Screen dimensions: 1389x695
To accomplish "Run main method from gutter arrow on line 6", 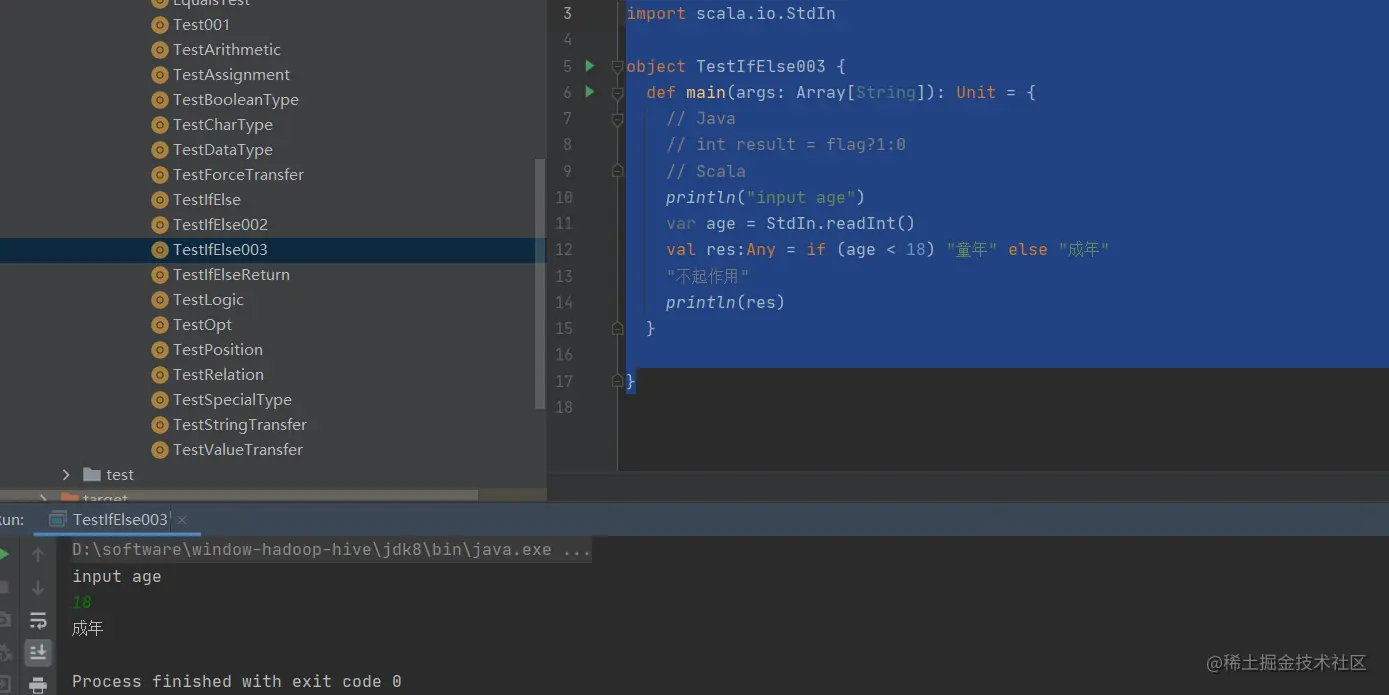I will (590, 92).
